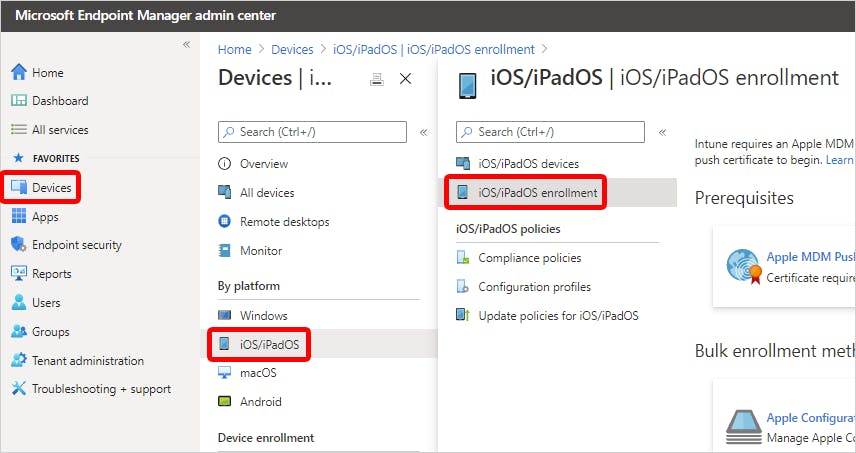Click the Reports icon in sidebar

pyautogui.click(x=18, y=274)
